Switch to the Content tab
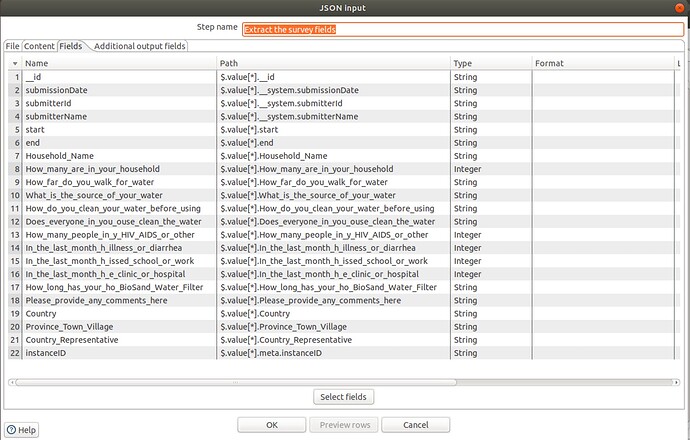Viewport: 690px width, 440px height. 39,46
